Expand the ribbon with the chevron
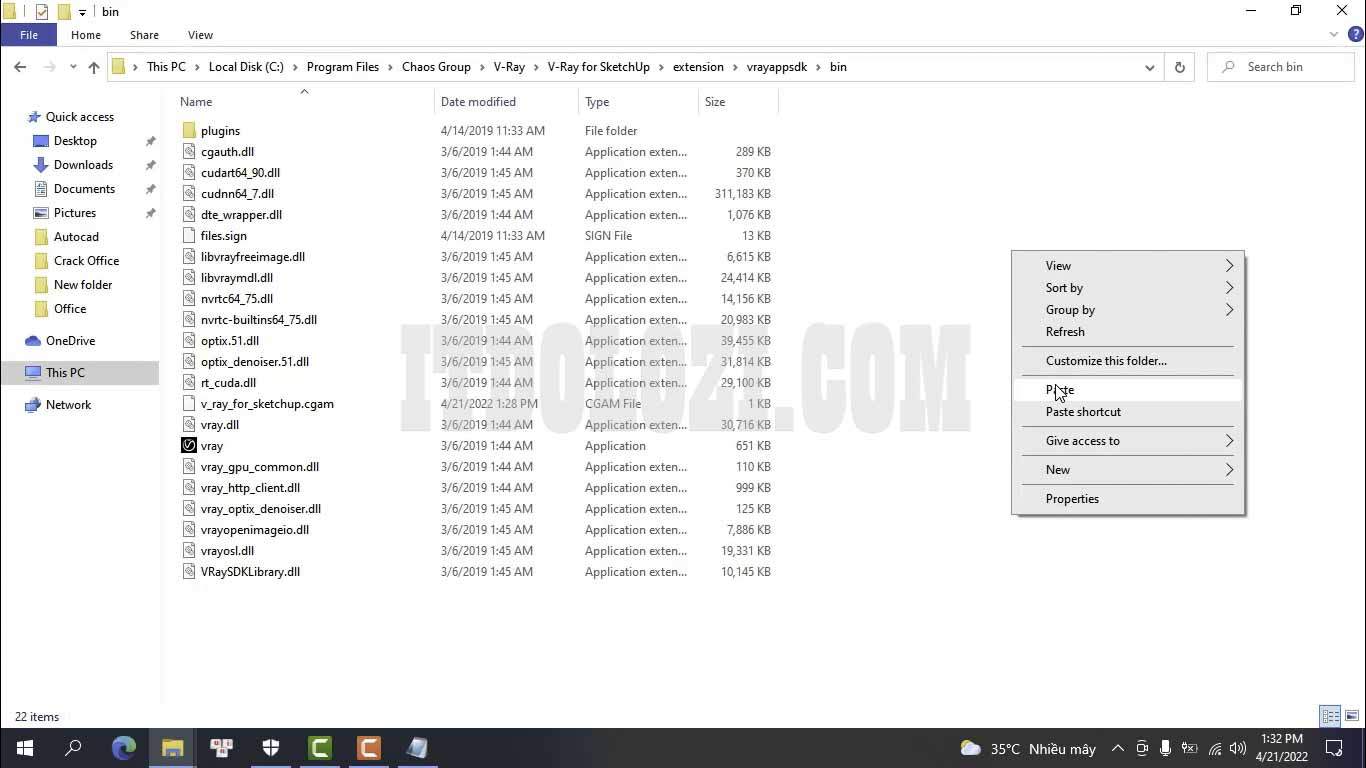 pos(1334,35)
